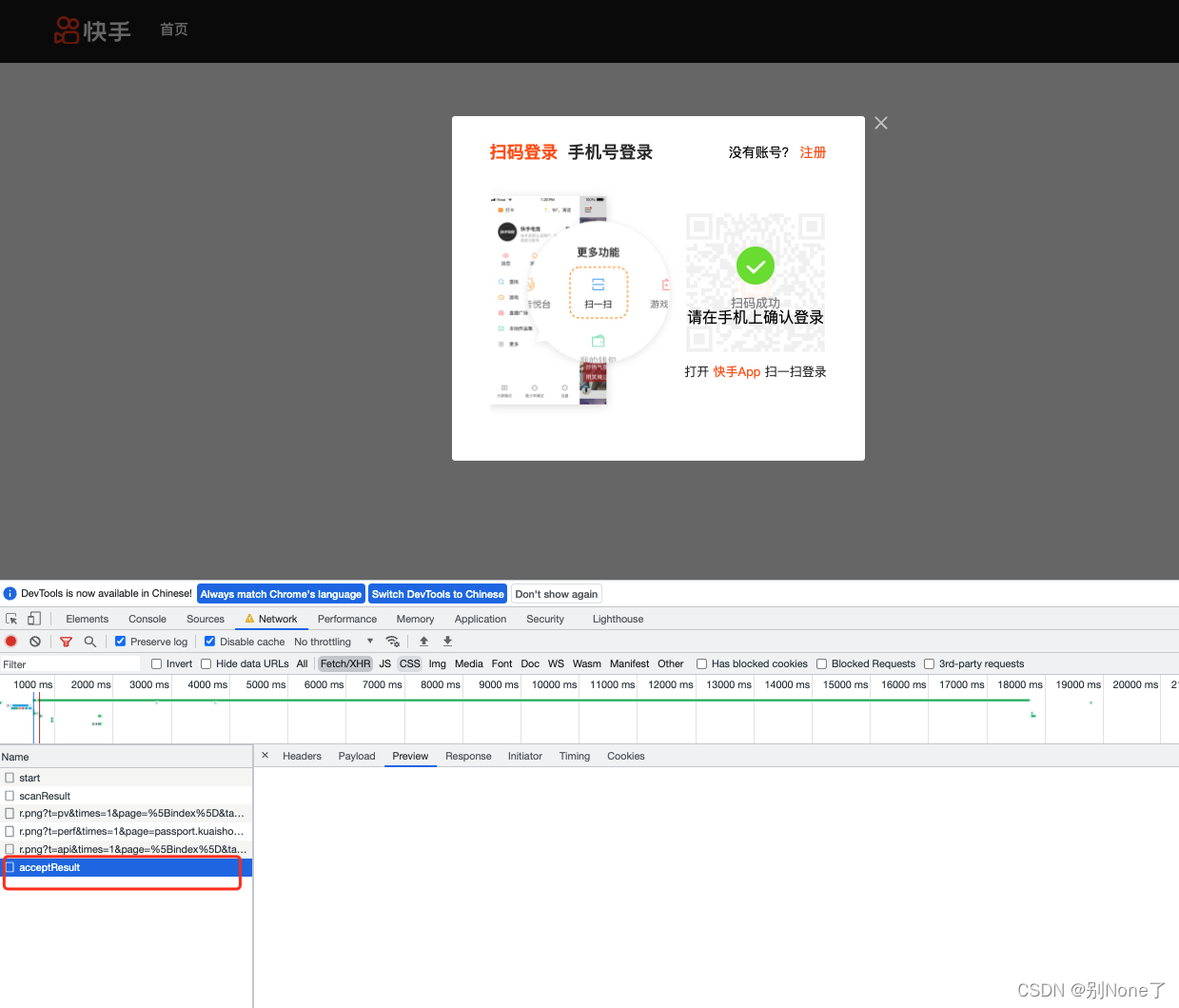This screenshot has width=1179, height=1008.
Task: Click the export HAR download icon
Action: coord(447,642)
